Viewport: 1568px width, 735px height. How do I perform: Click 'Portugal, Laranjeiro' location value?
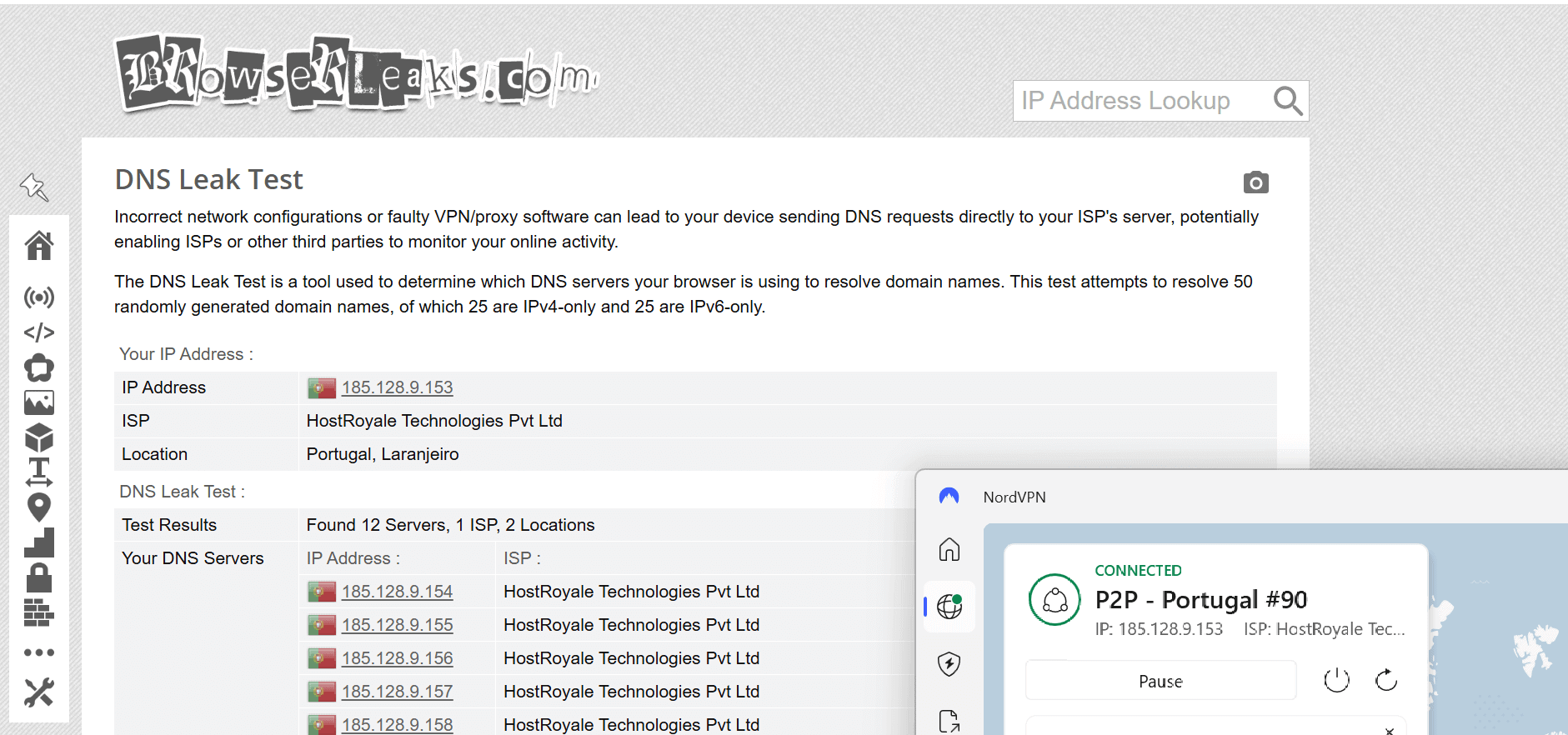pyautogui.click(x=383, y=454)
